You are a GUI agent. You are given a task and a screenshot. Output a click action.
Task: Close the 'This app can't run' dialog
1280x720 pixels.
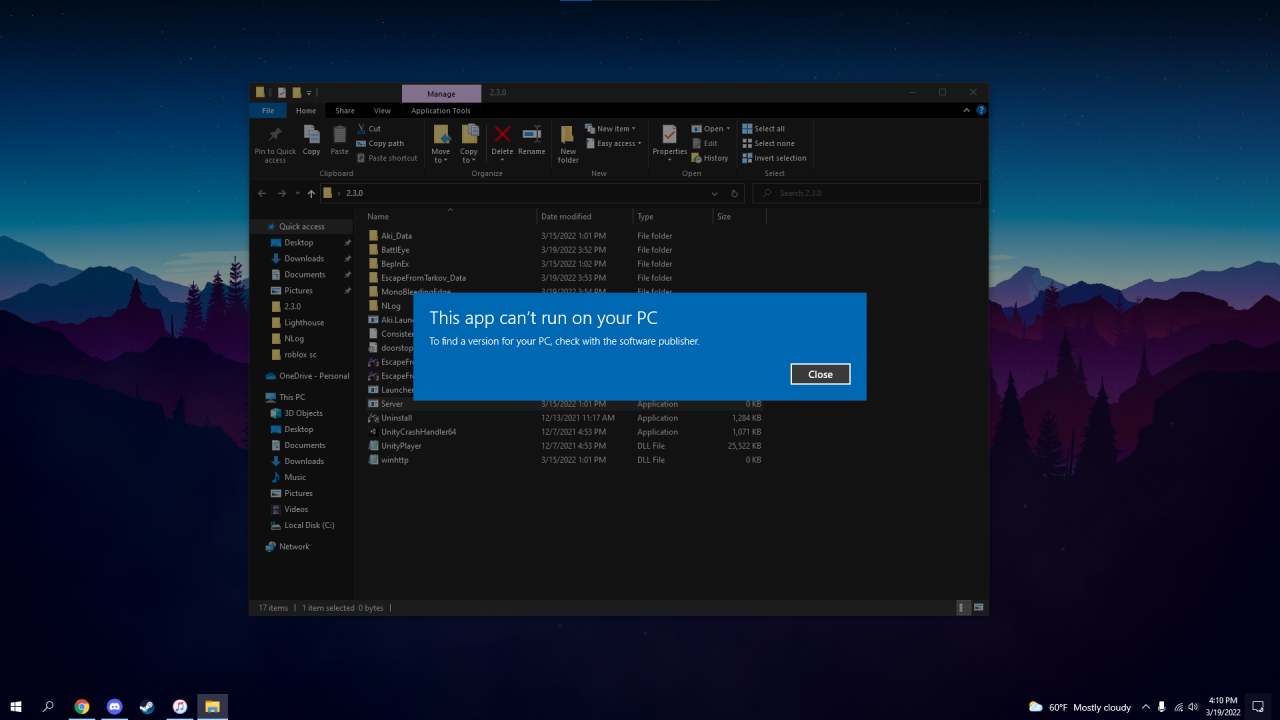pos(820,374)
